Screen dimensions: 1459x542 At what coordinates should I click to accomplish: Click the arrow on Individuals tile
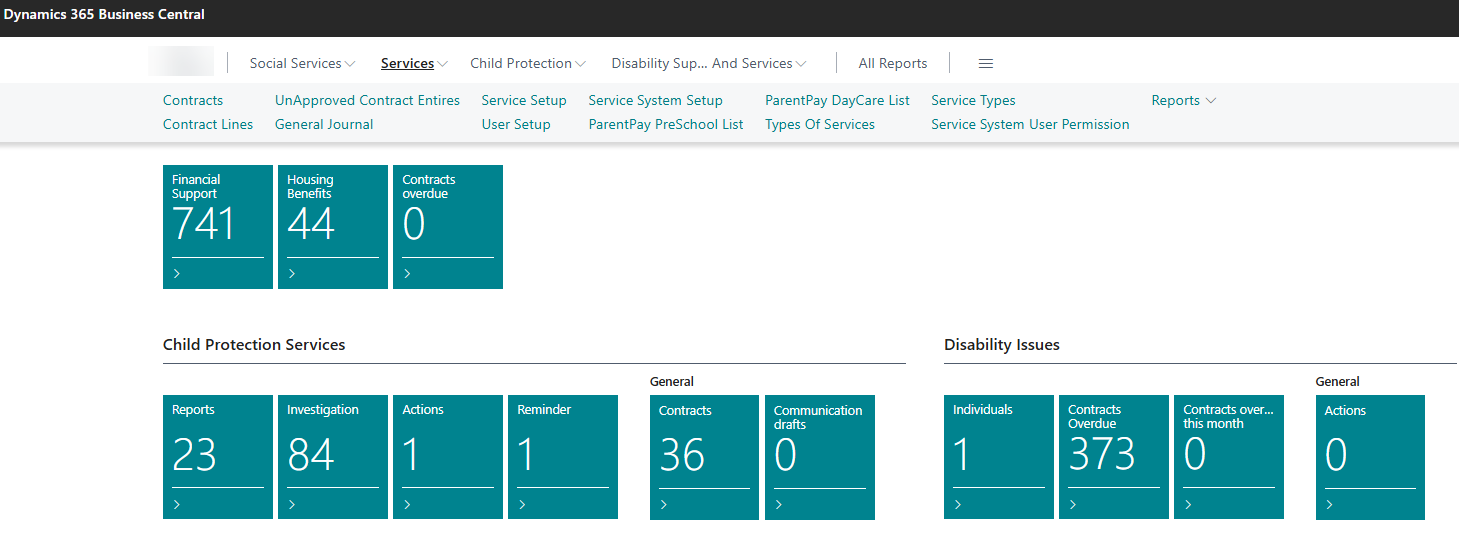point(958,505)
